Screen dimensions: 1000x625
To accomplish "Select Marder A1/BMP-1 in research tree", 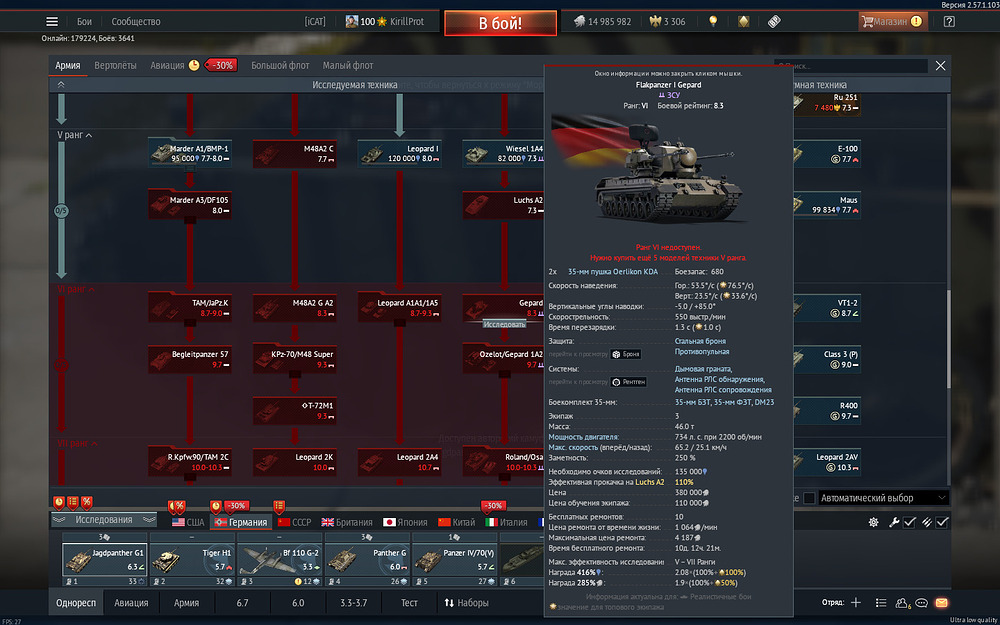I will (189, 153).
